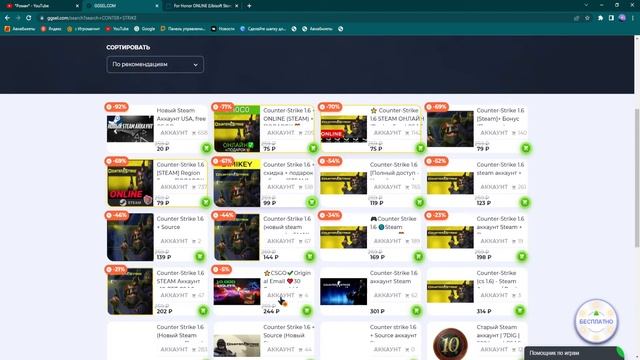
Task: Open the Counter-Strike (cs 1.6) - Steam title
Action: [x=496, y=277]
